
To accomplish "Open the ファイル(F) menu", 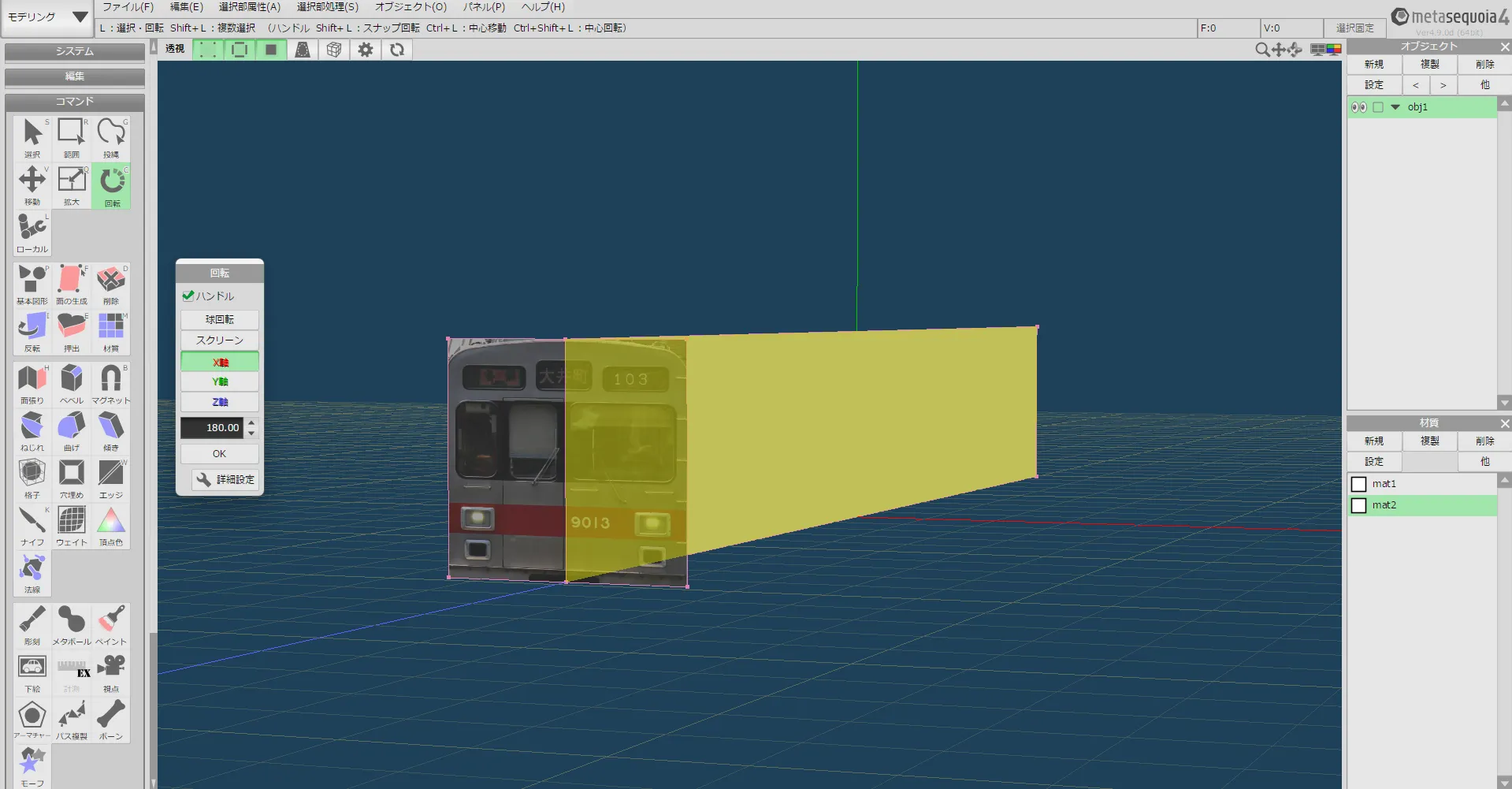I will 128,7.
